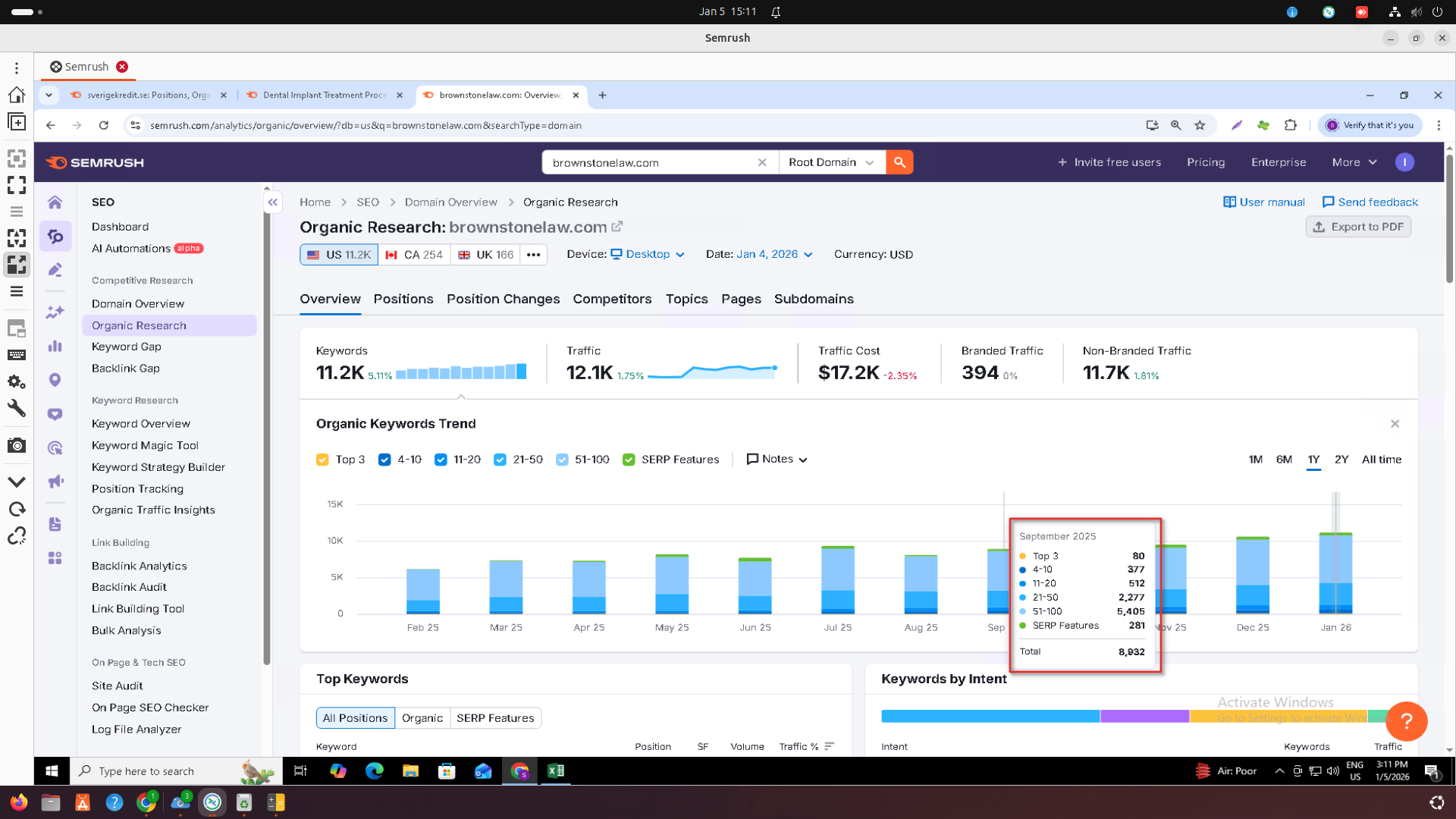
Task: Reload the page with refresh icon
Action: tap(104, 125)
